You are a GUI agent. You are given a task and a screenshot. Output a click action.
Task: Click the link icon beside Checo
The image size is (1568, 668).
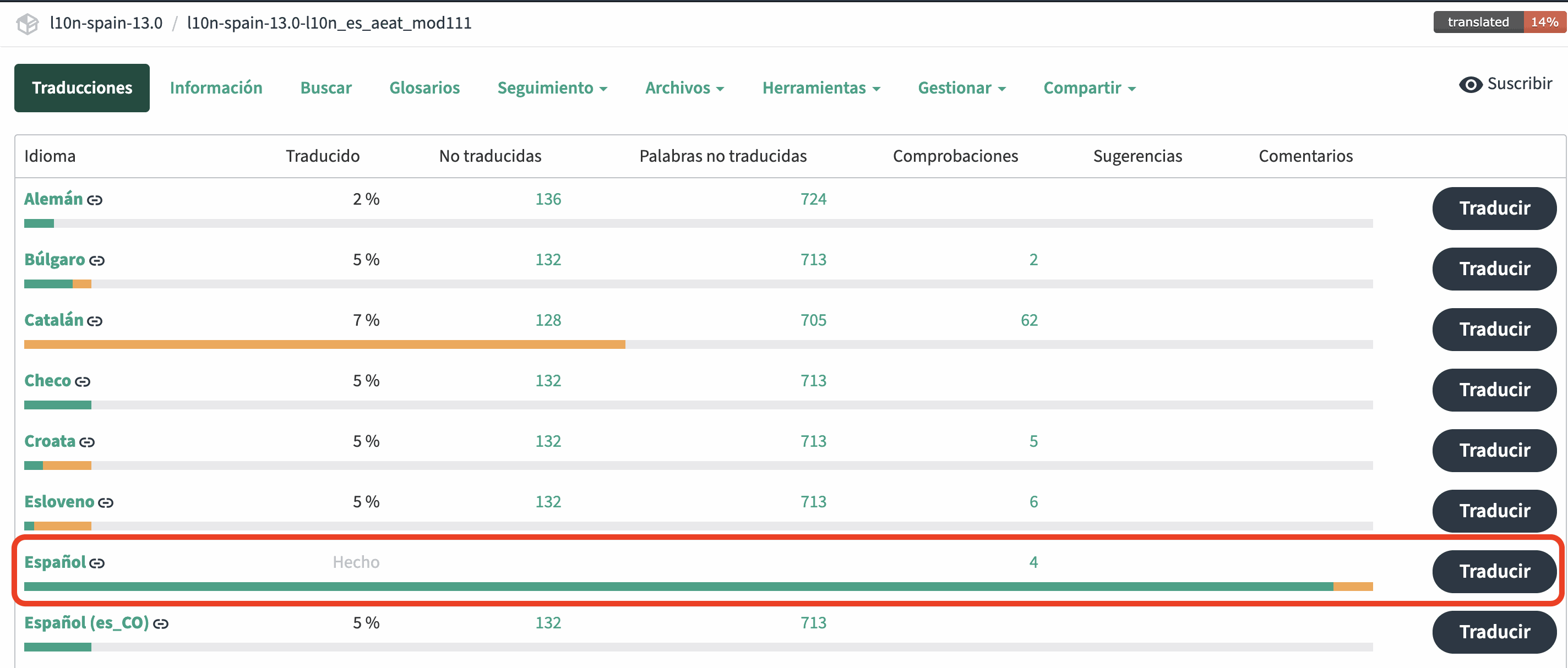tap(82, 382)
